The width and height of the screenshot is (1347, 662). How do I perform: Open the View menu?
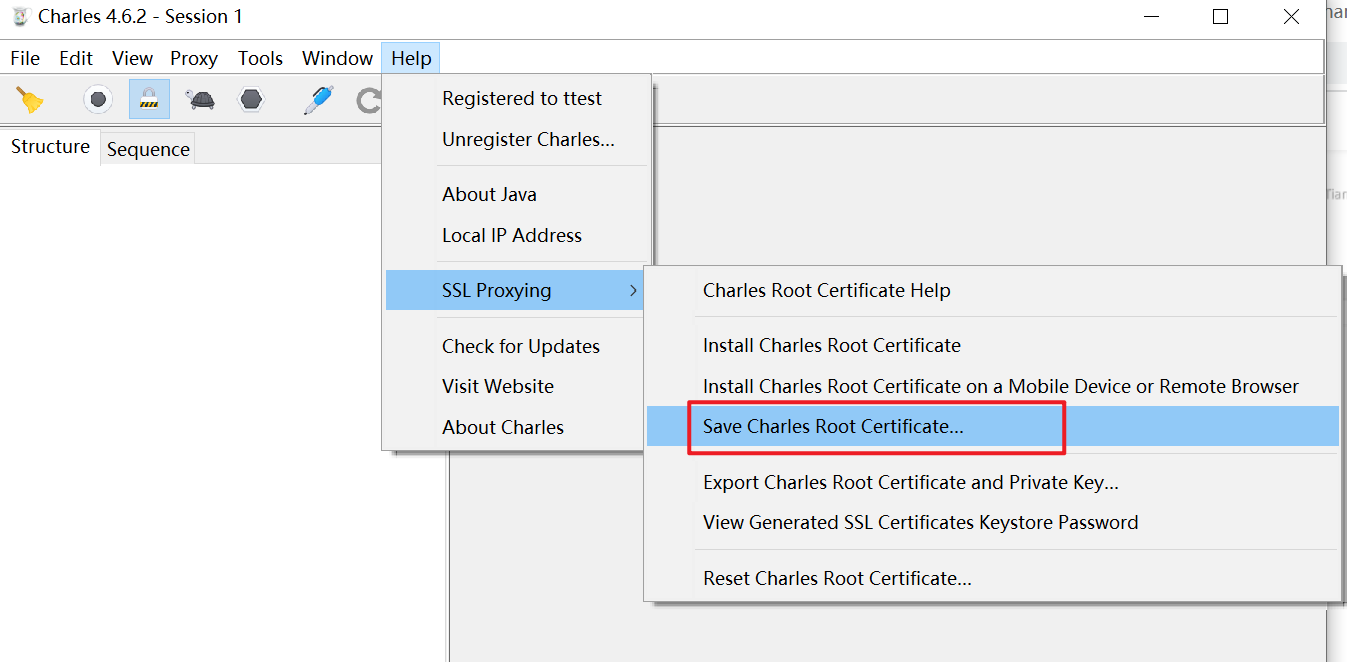tap(132, 58)
